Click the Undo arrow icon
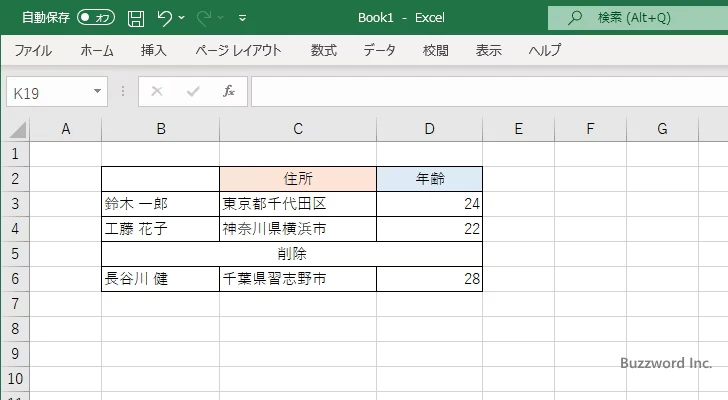Image resolution: width=728 pixels, height=400 pixels. [x=164, y=18]
